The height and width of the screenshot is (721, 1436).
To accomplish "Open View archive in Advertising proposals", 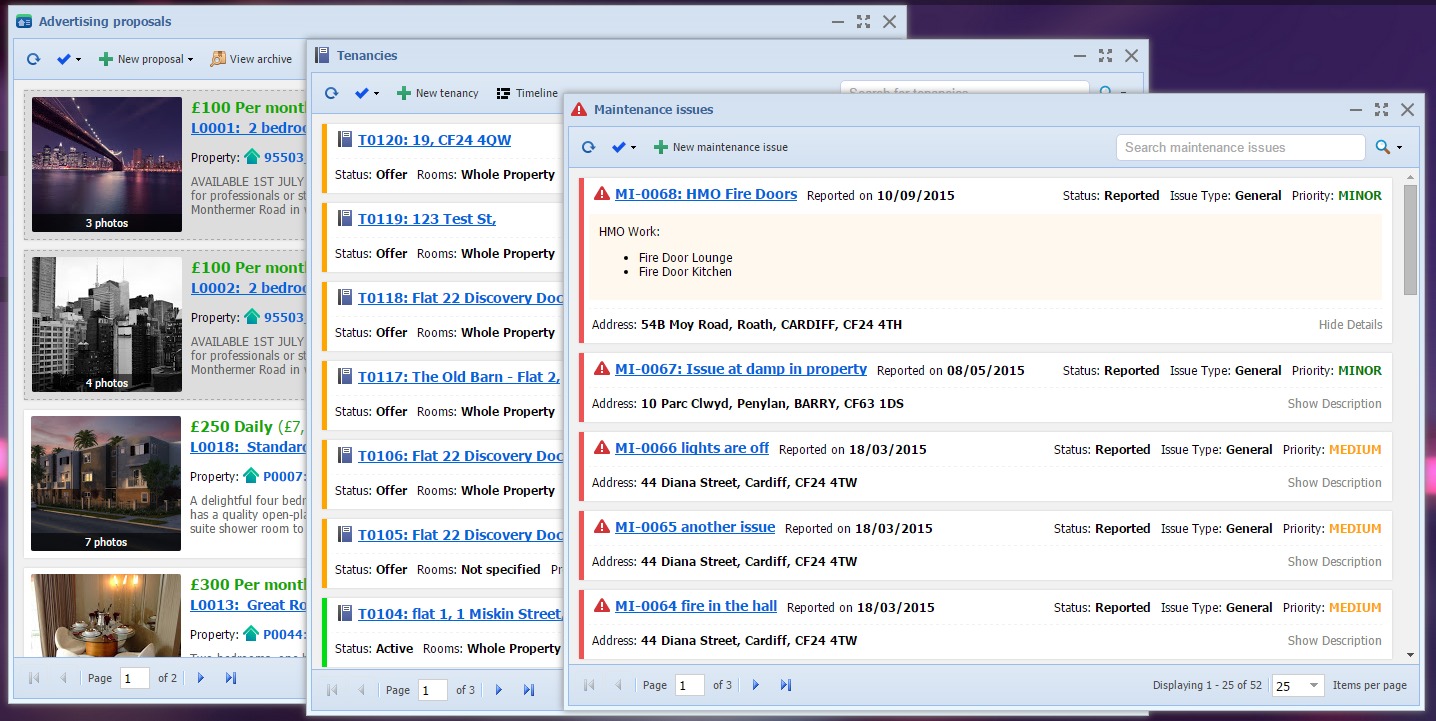I will 251,60.
